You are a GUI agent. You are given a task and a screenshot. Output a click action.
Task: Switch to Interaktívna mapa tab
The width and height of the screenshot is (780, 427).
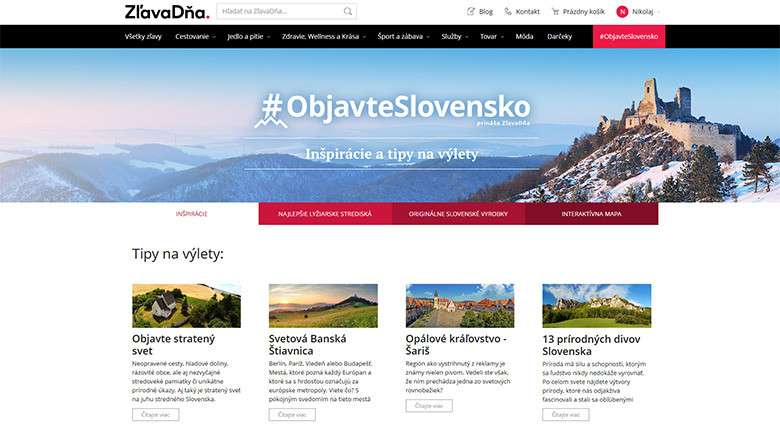(591, 214)
